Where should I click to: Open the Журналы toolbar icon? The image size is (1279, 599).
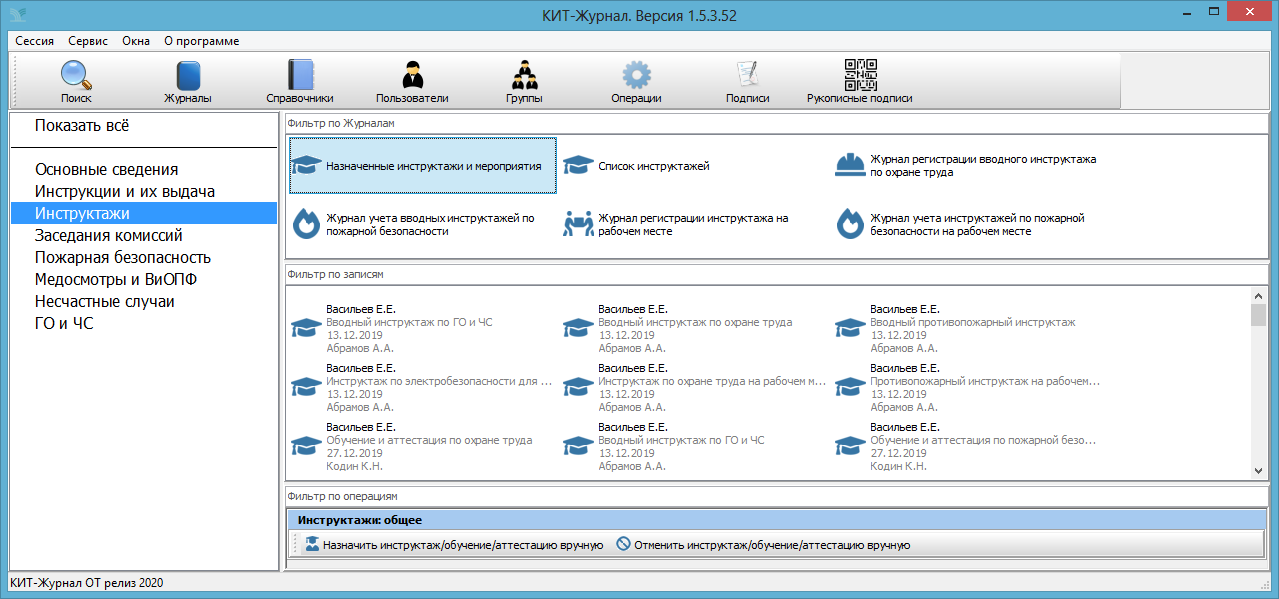pyautogui.click(x=188, y=82)
